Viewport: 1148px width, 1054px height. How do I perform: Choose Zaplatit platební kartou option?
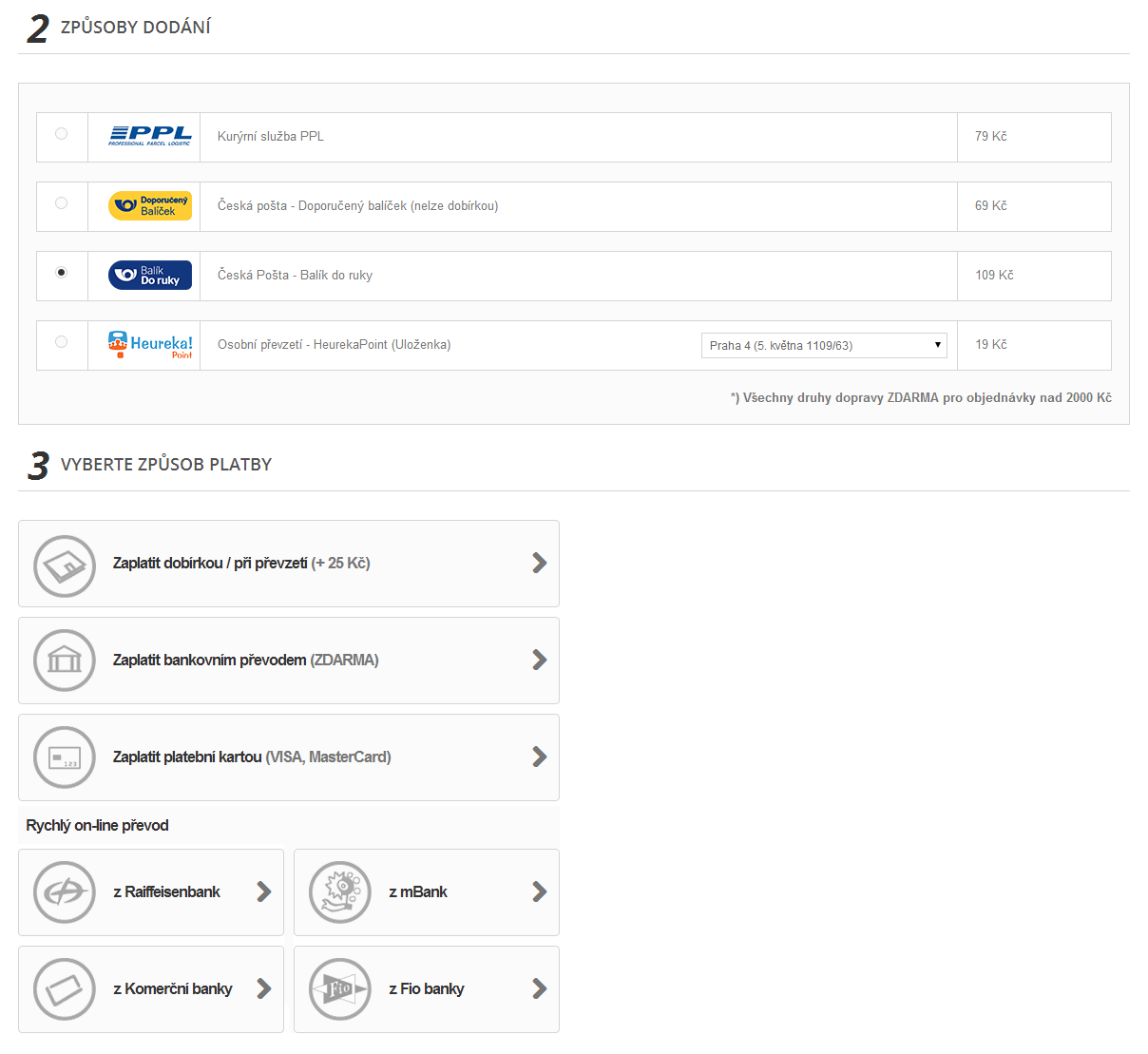tap(289, 757)
